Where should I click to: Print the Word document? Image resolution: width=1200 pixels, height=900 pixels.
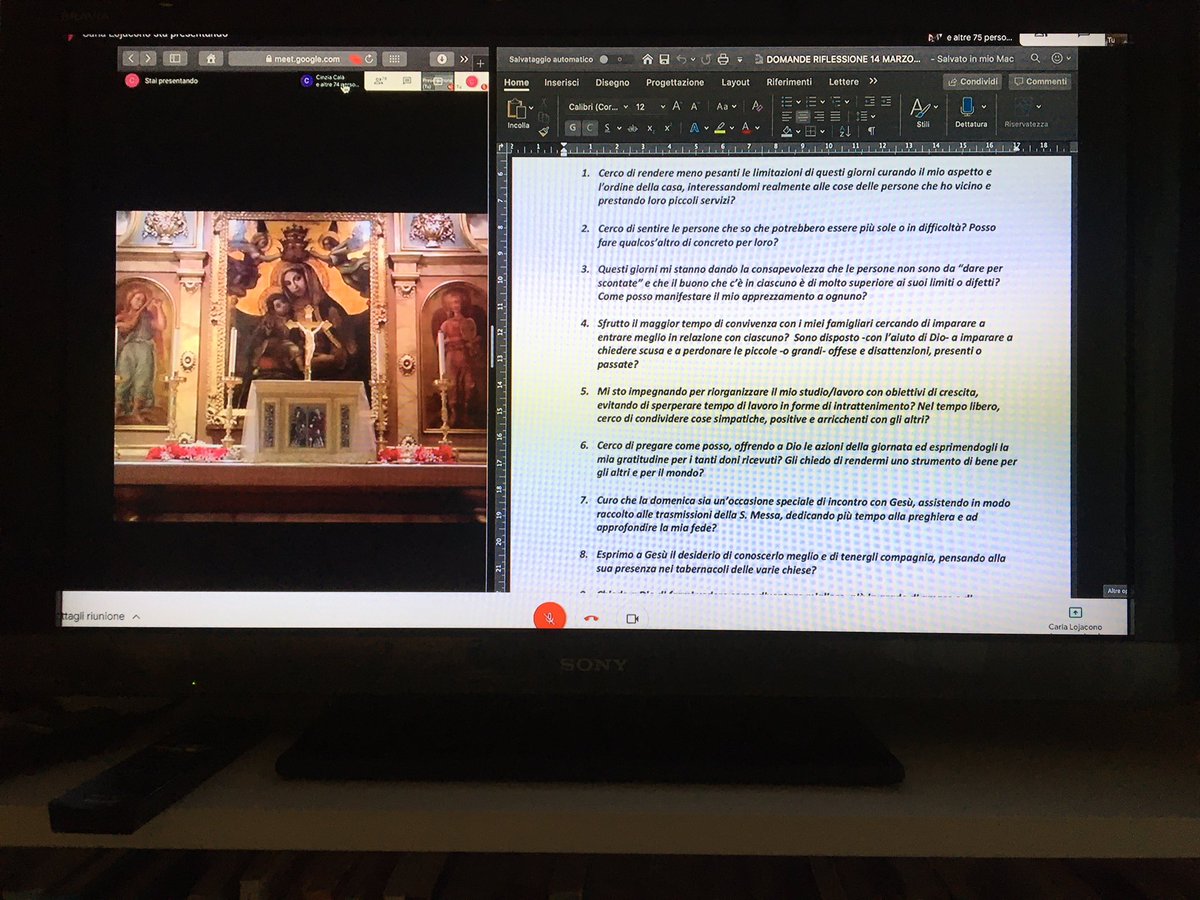tap(723, 59)
